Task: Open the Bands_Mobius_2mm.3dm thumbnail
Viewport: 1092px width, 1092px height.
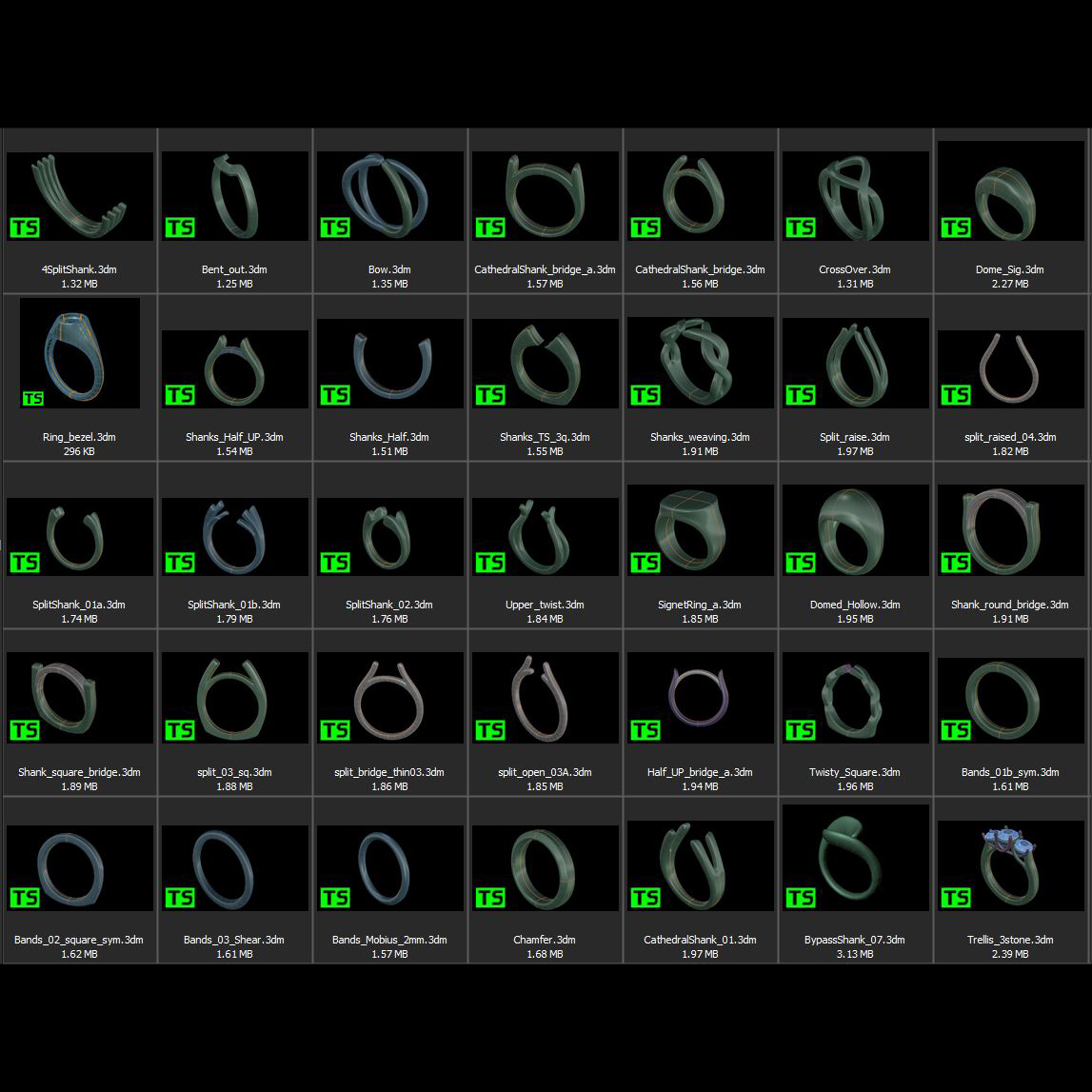Action: coord(390,868)
